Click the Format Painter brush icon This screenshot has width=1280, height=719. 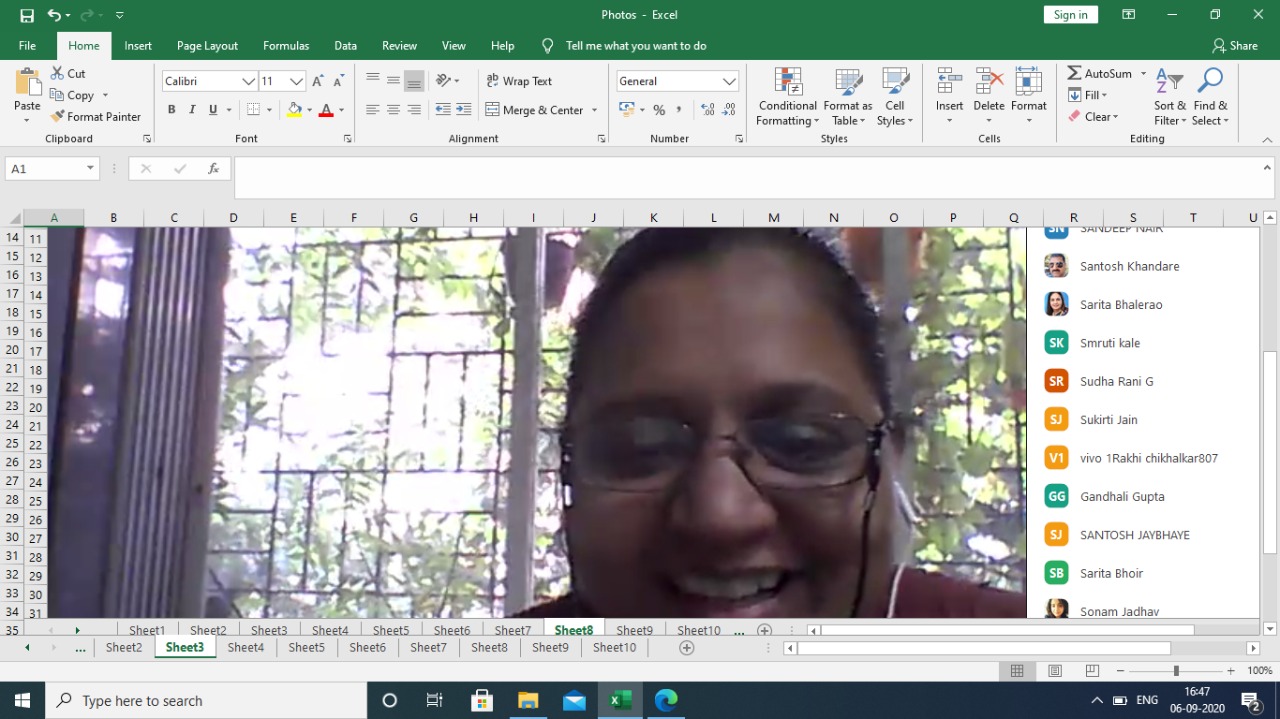coord(58,117)
